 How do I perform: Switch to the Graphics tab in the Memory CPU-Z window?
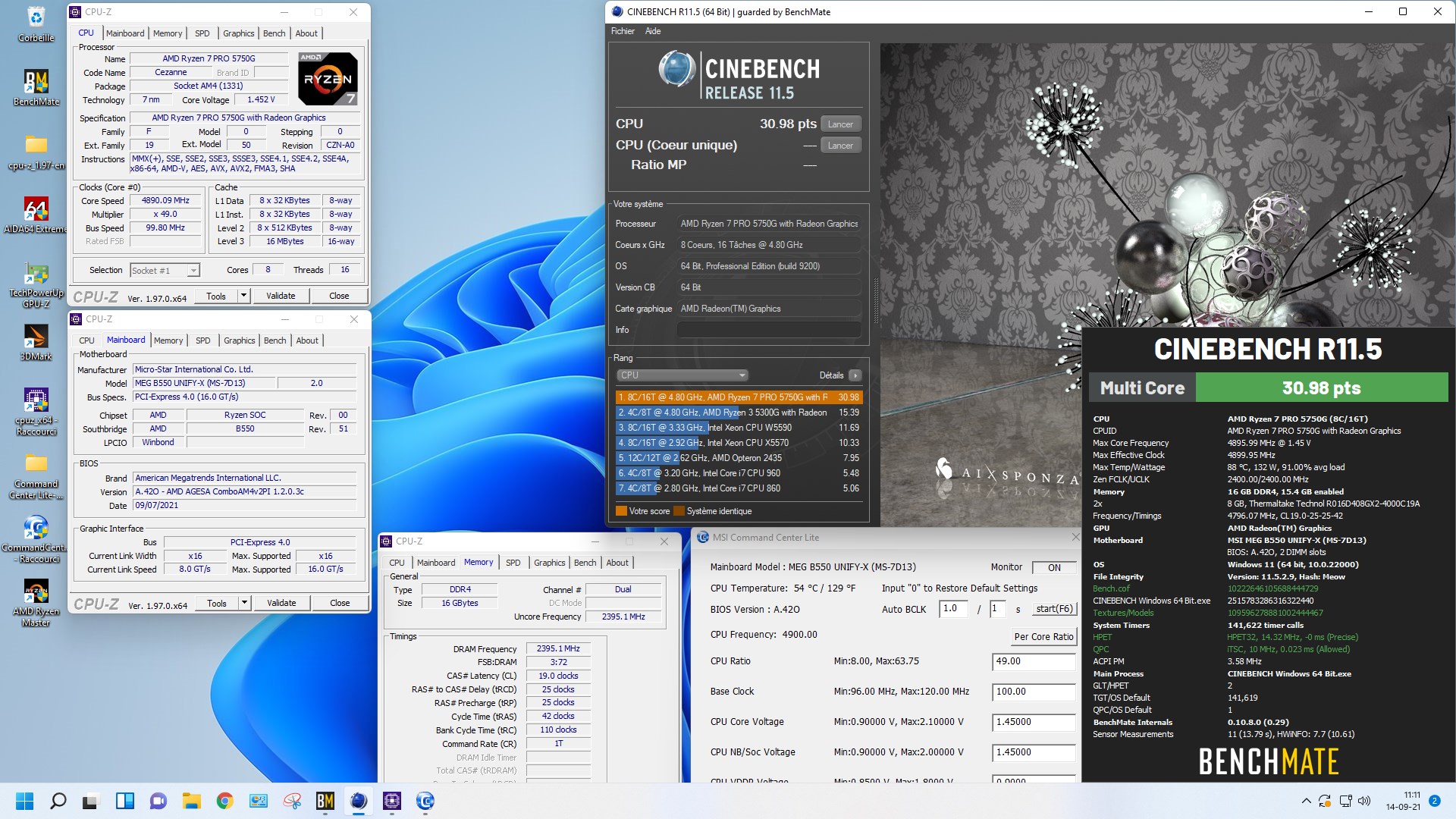coord(550,563)
